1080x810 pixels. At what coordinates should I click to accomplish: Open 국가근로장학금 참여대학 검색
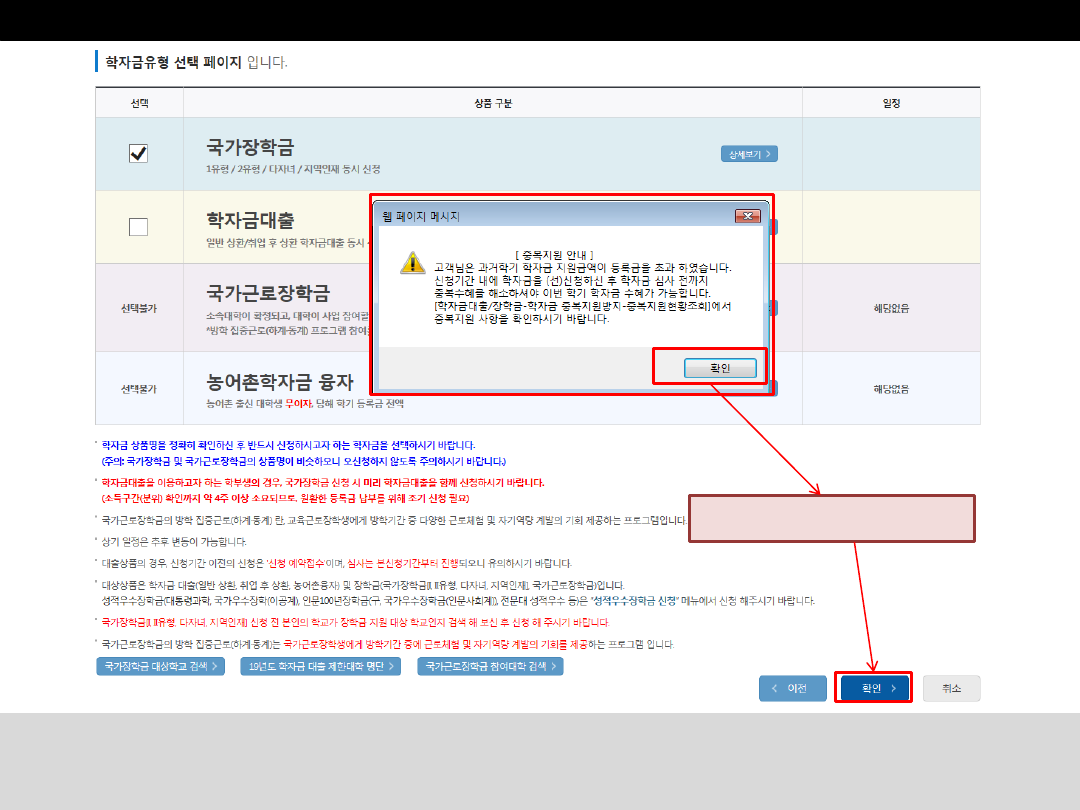click(490, 666)
